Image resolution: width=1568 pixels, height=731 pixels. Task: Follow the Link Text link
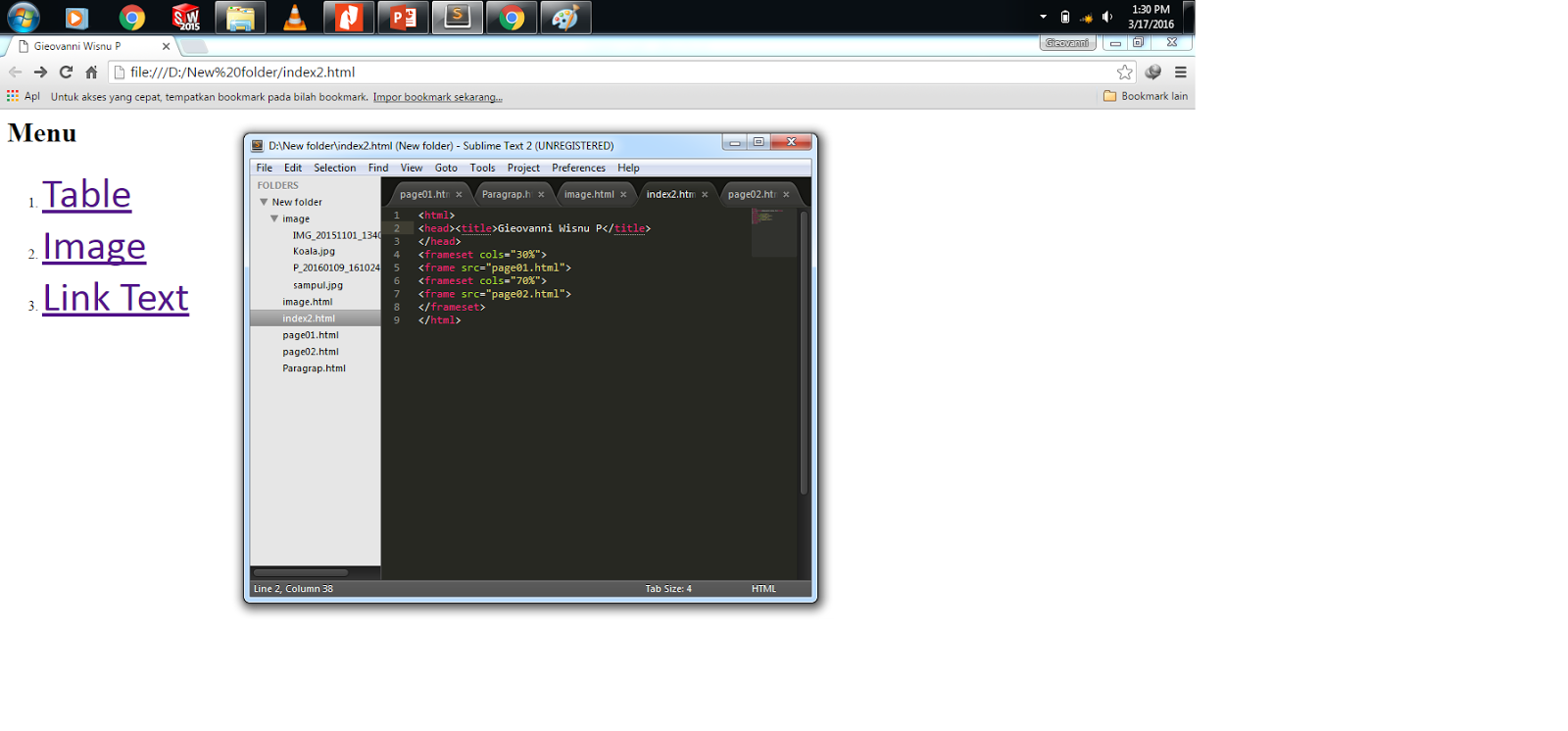(x=116, y=298)
